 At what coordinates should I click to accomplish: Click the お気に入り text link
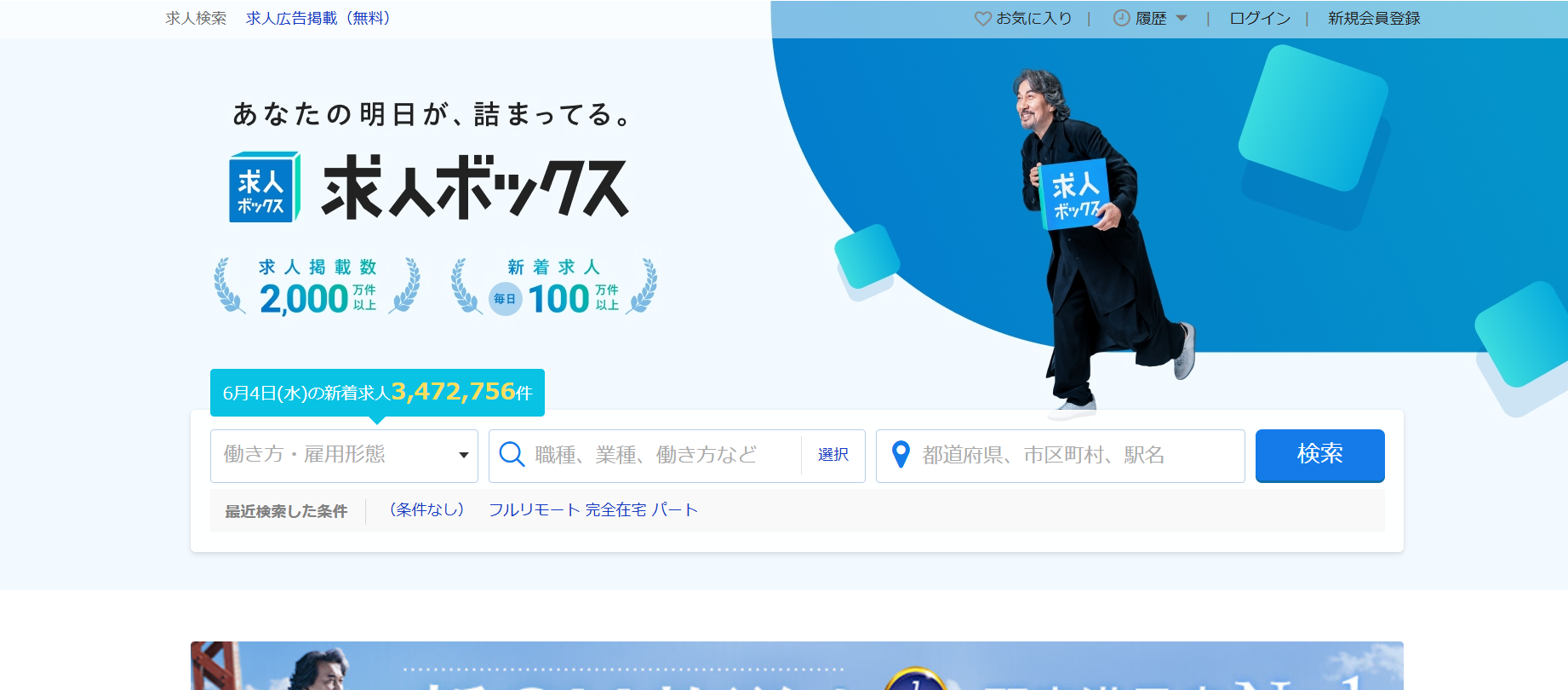(1034, 18)
